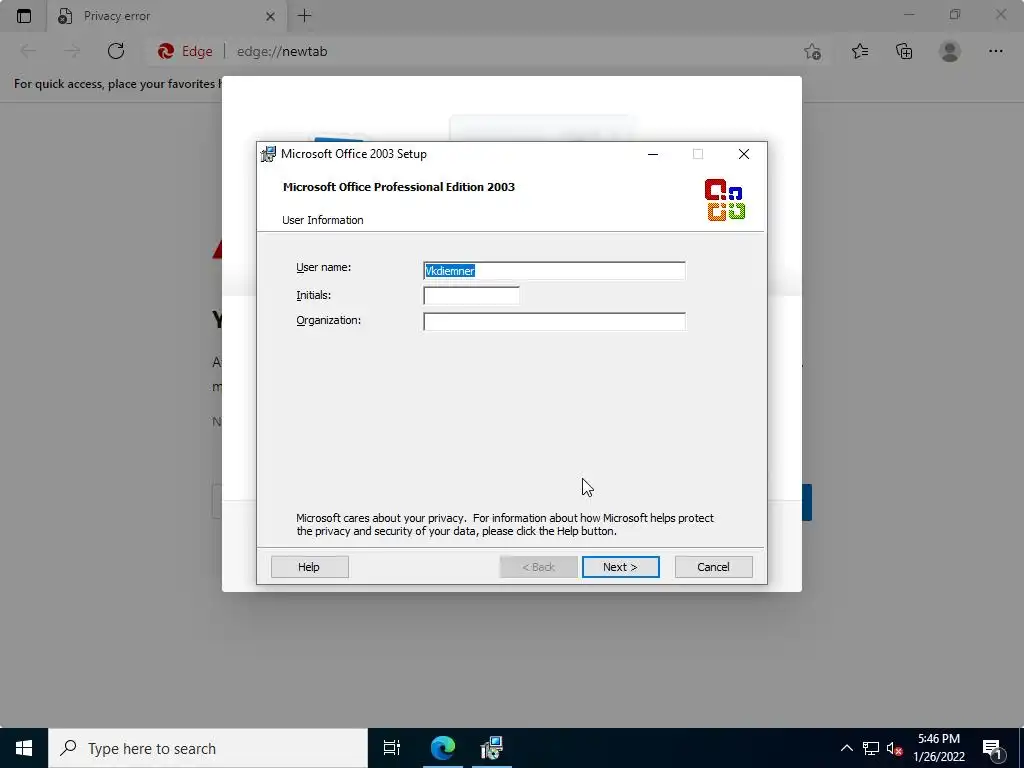Viewport: 1024px width, 768px height.
Task: Click the Organization input field
Action: (554, 321)
